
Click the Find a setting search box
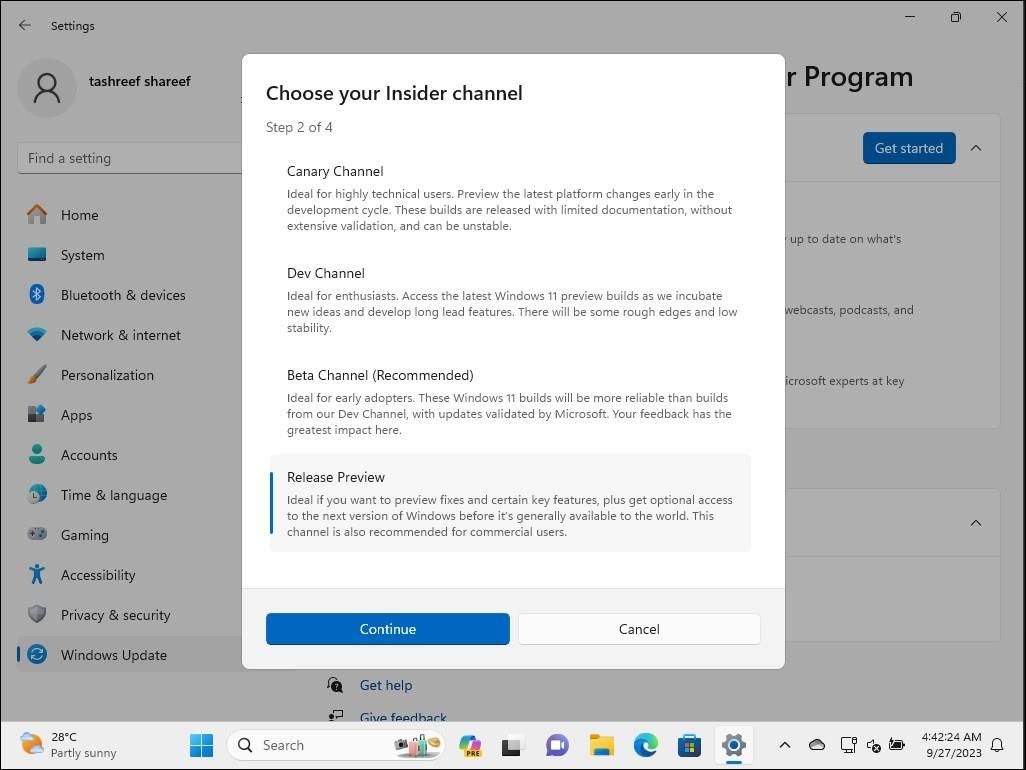coord(130,158)
